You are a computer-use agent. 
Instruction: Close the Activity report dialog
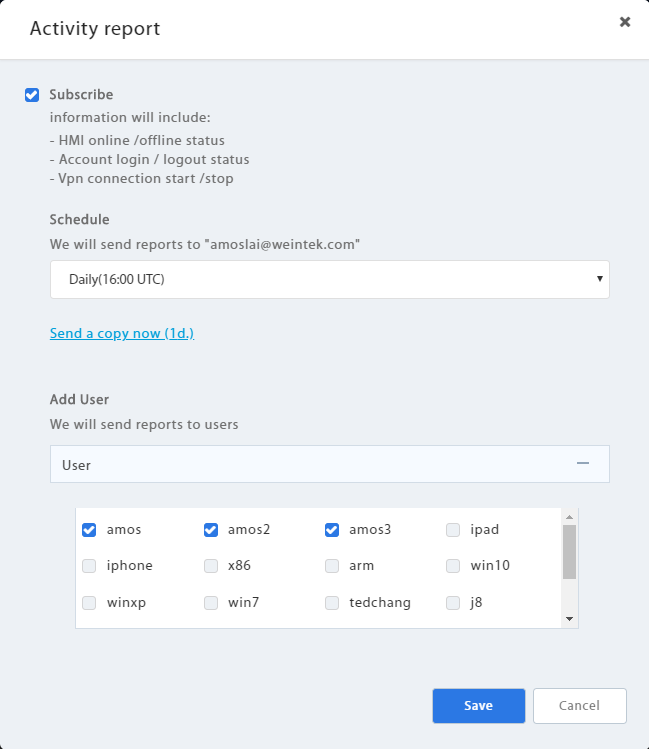point(625,22)
